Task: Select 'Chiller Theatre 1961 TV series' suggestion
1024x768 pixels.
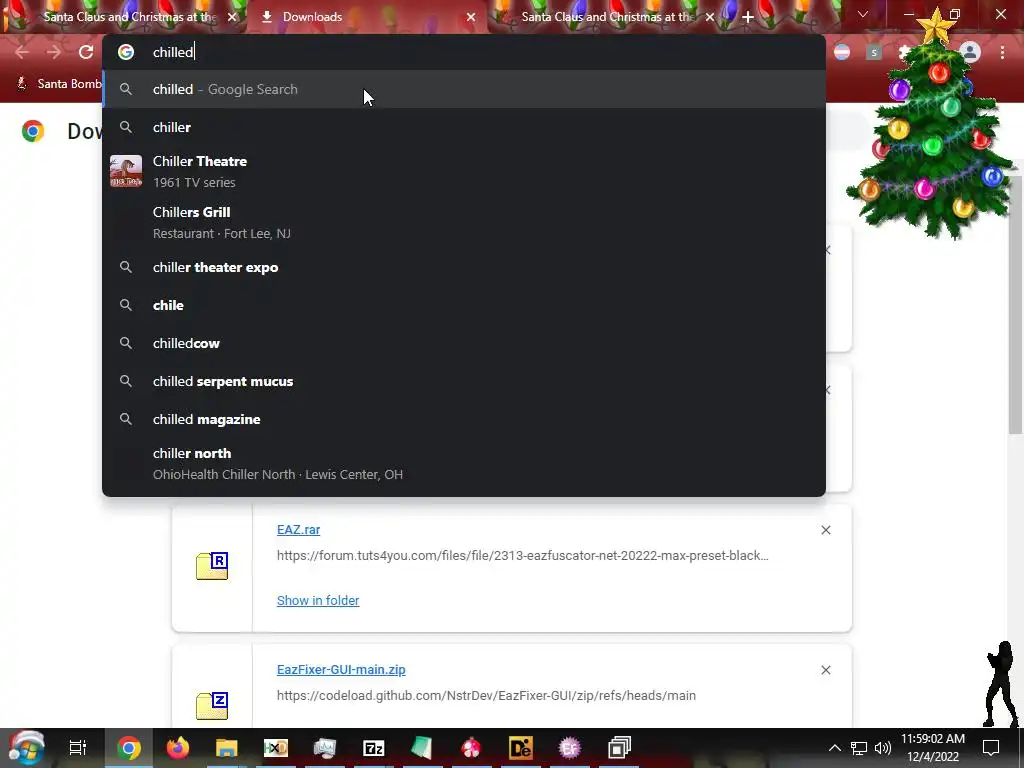Action: click(x=464, y=172)
